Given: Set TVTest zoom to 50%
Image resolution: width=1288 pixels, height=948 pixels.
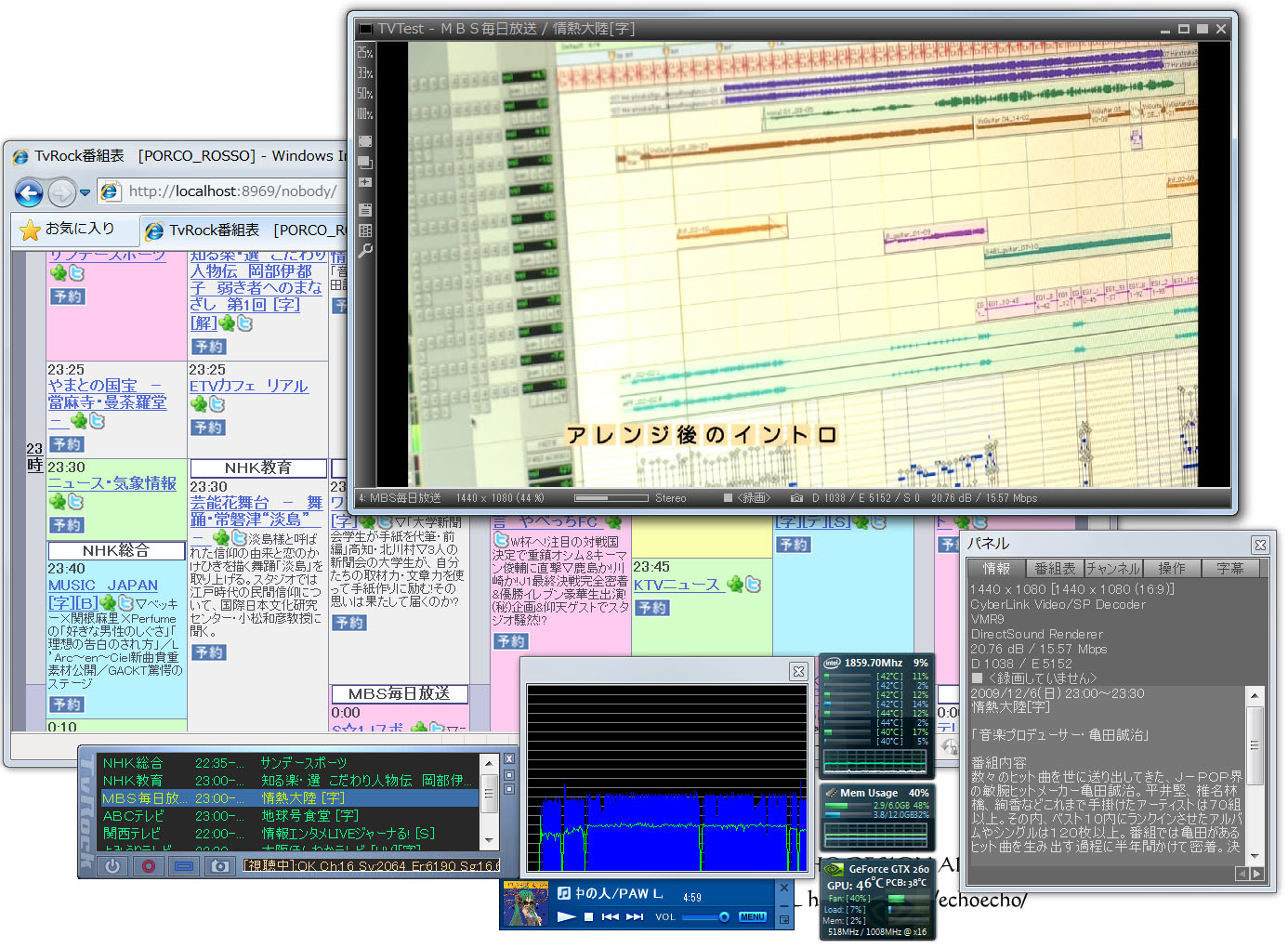Looking at the screenshot, I should coord(365,94).
